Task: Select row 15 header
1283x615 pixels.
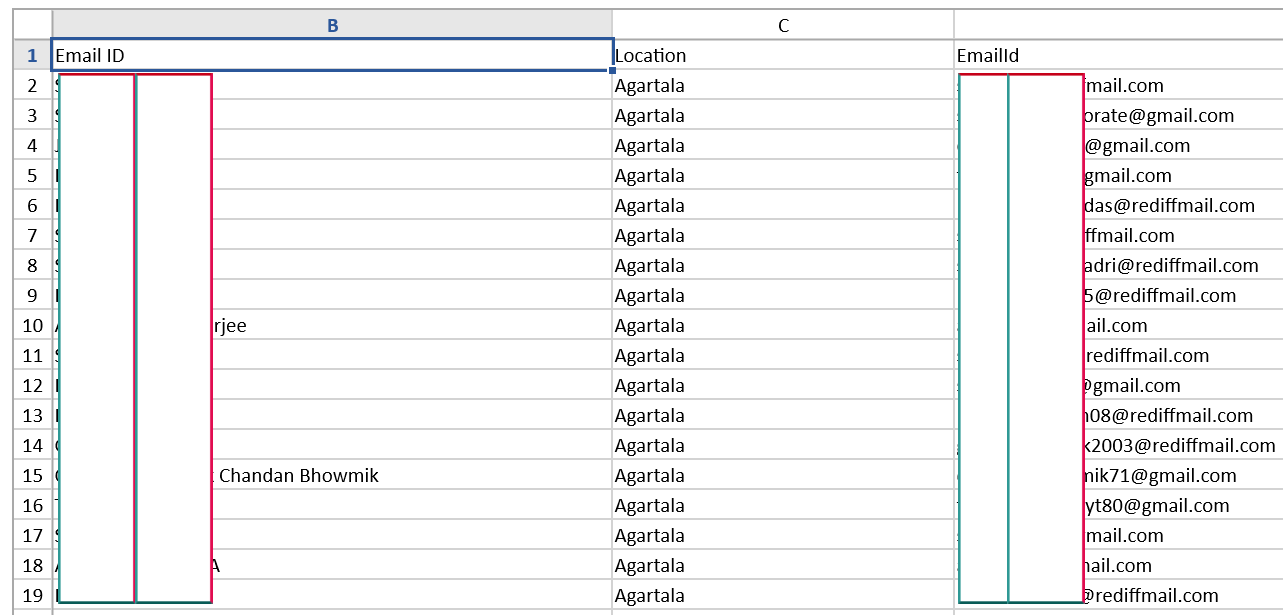Action: [x=32, y=475]
